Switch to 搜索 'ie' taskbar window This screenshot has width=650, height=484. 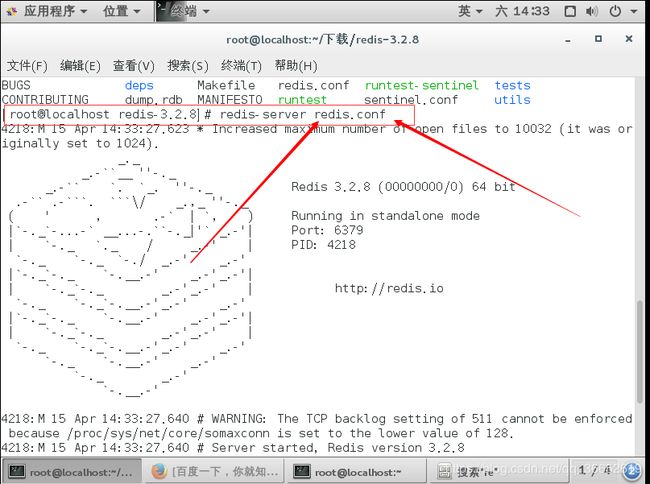tap(499, 472)
